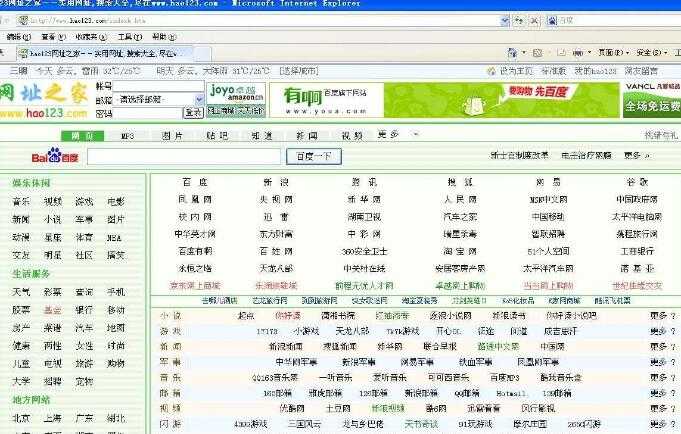The image size is (681, 434).
Task: Open the 北京 link in 地方网站
Action: click(21, 418)
